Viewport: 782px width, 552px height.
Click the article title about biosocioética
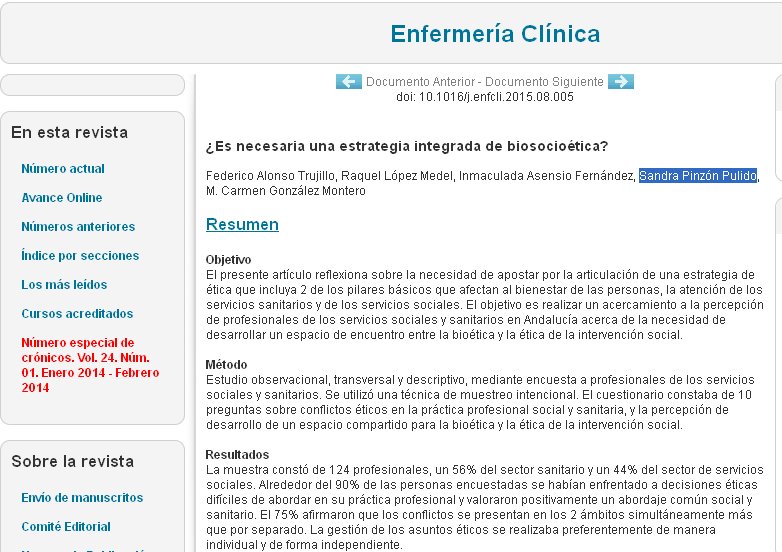(x=406, y=146)
